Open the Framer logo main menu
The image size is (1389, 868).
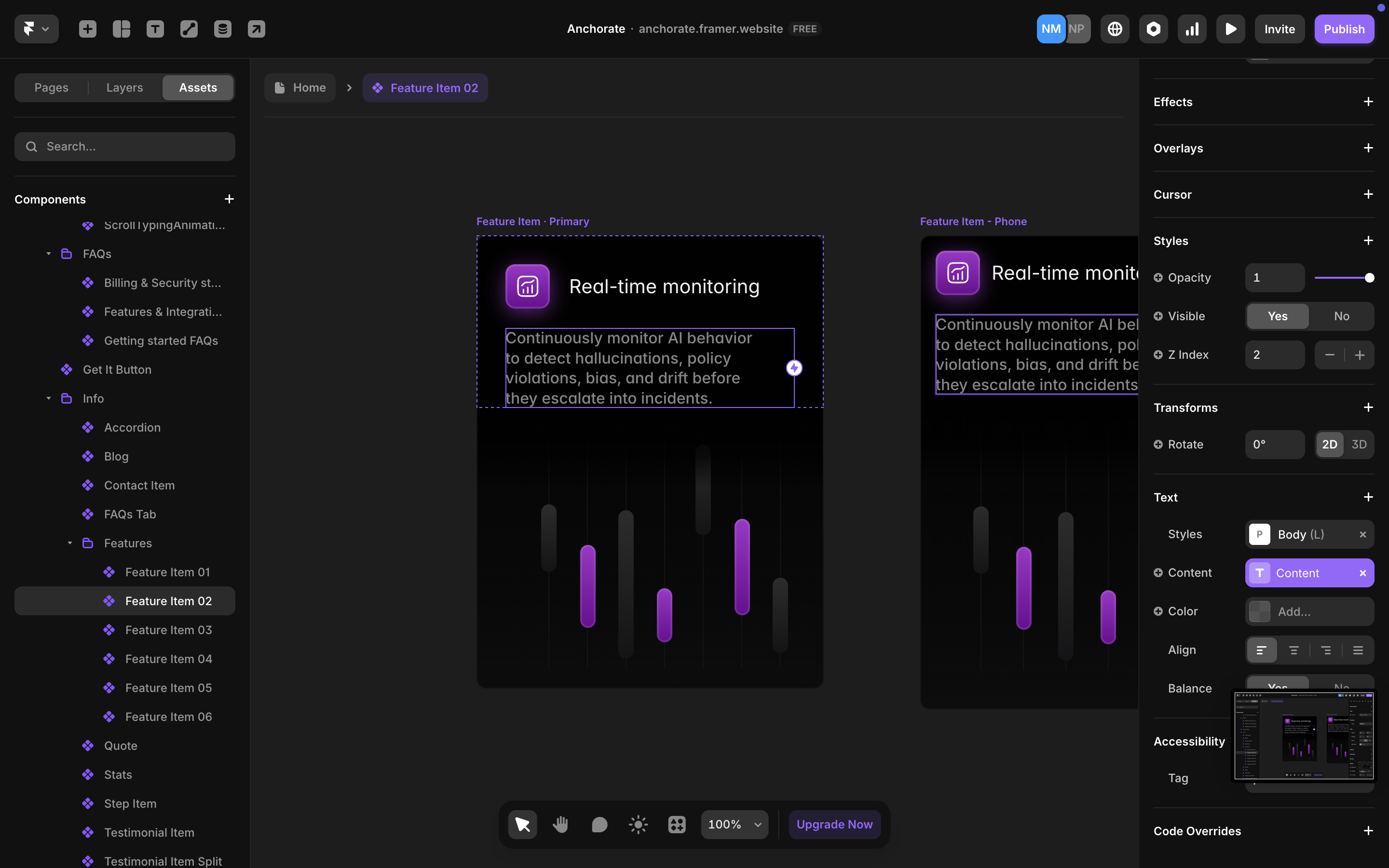(x=36, y=29)
